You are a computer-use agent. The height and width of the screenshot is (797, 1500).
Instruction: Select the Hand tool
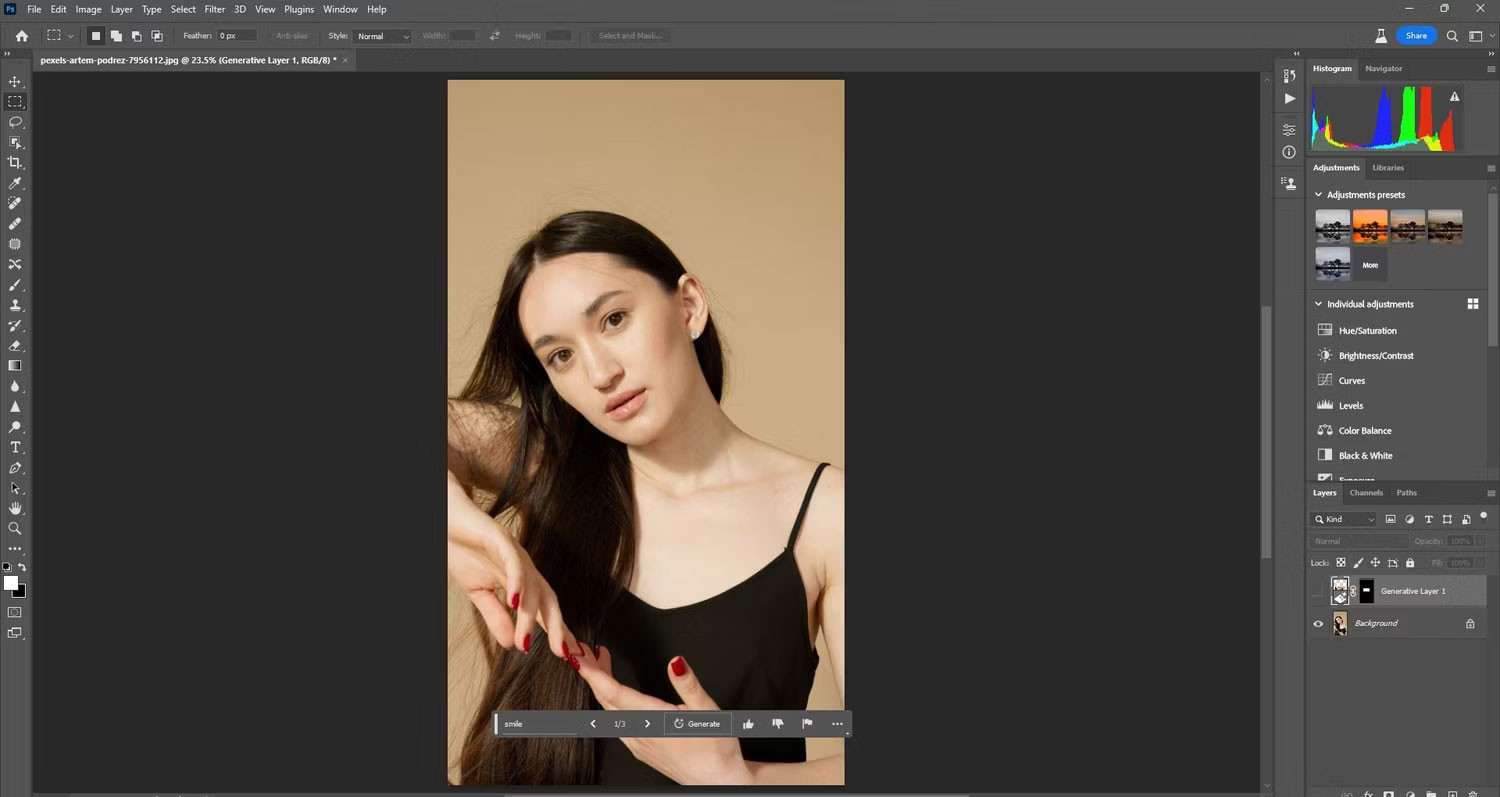(15, 508)
